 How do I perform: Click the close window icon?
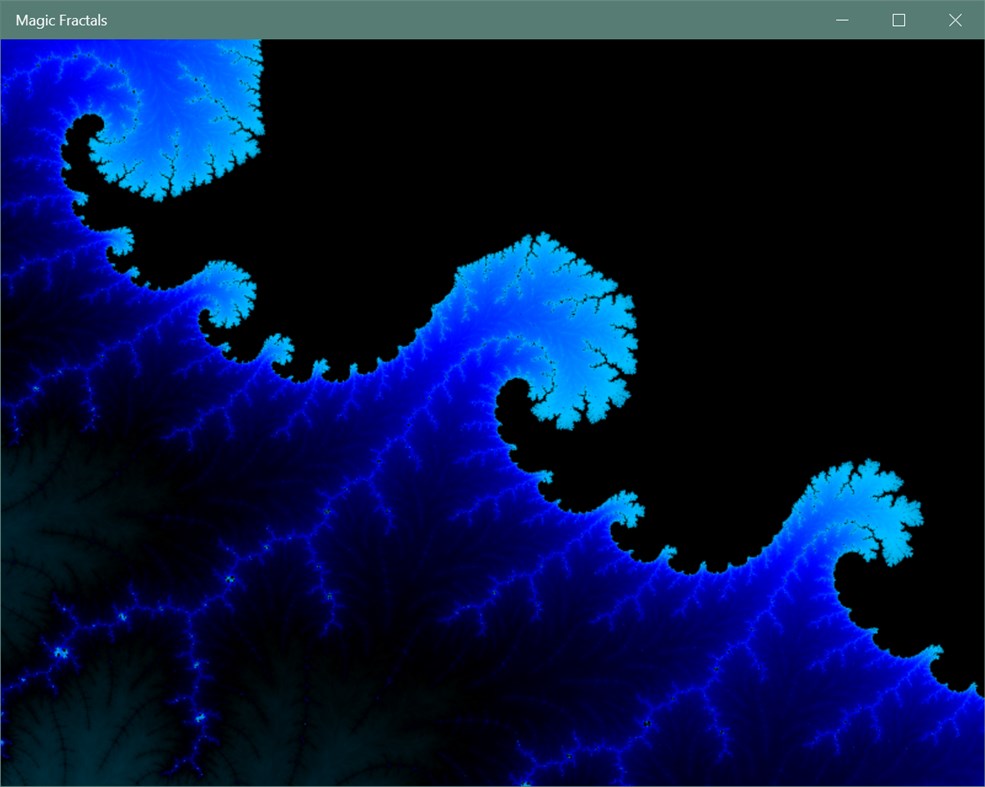pos(955,20)
